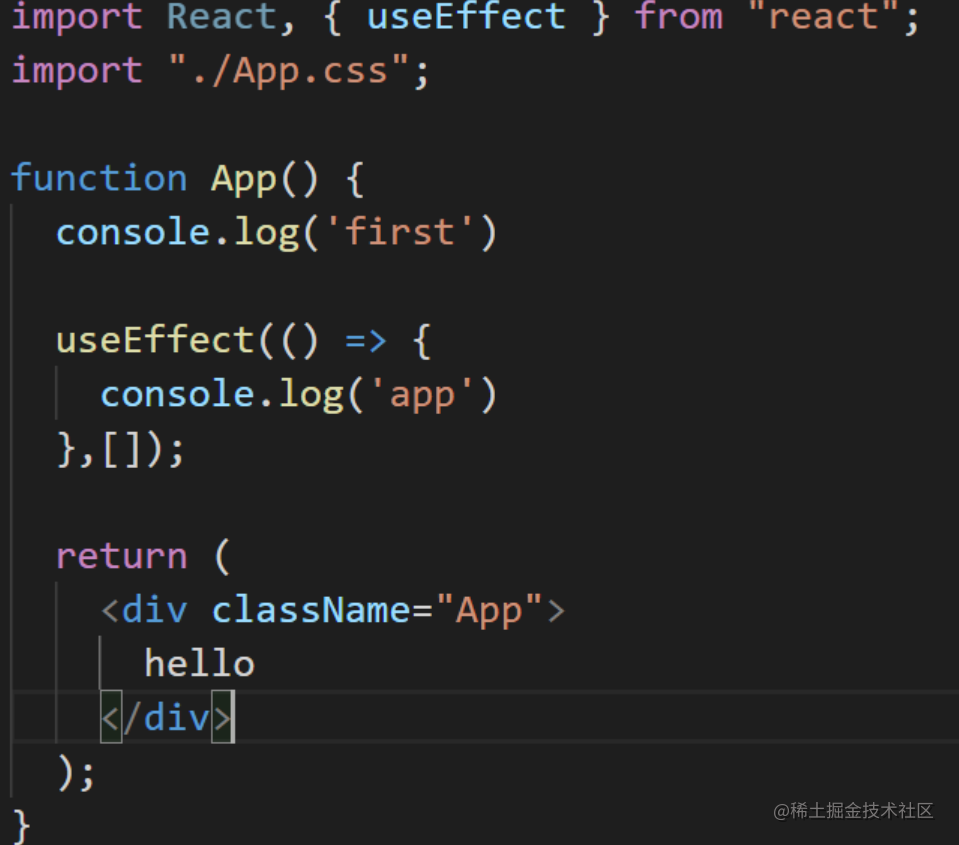Click the useEffect hook call
Screen dimensions: 959x845
pos(155,339)
